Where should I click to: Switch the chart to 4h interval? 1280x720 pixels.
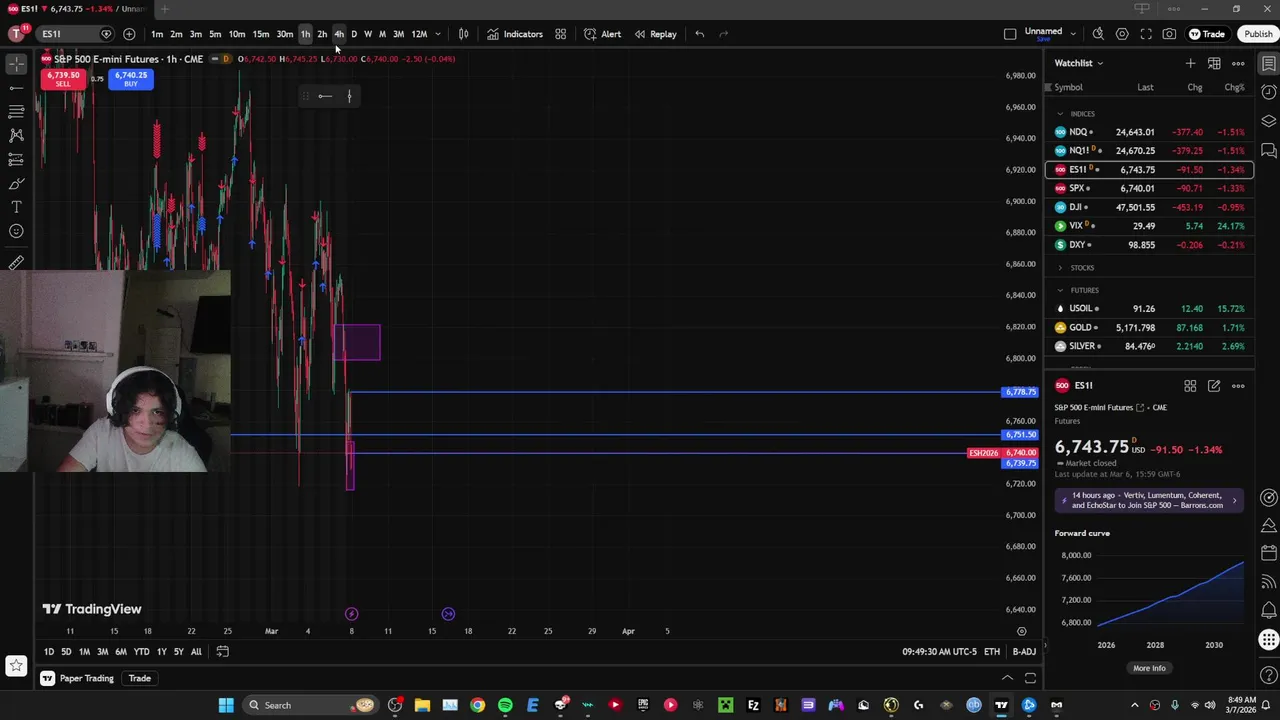point(338,34)
